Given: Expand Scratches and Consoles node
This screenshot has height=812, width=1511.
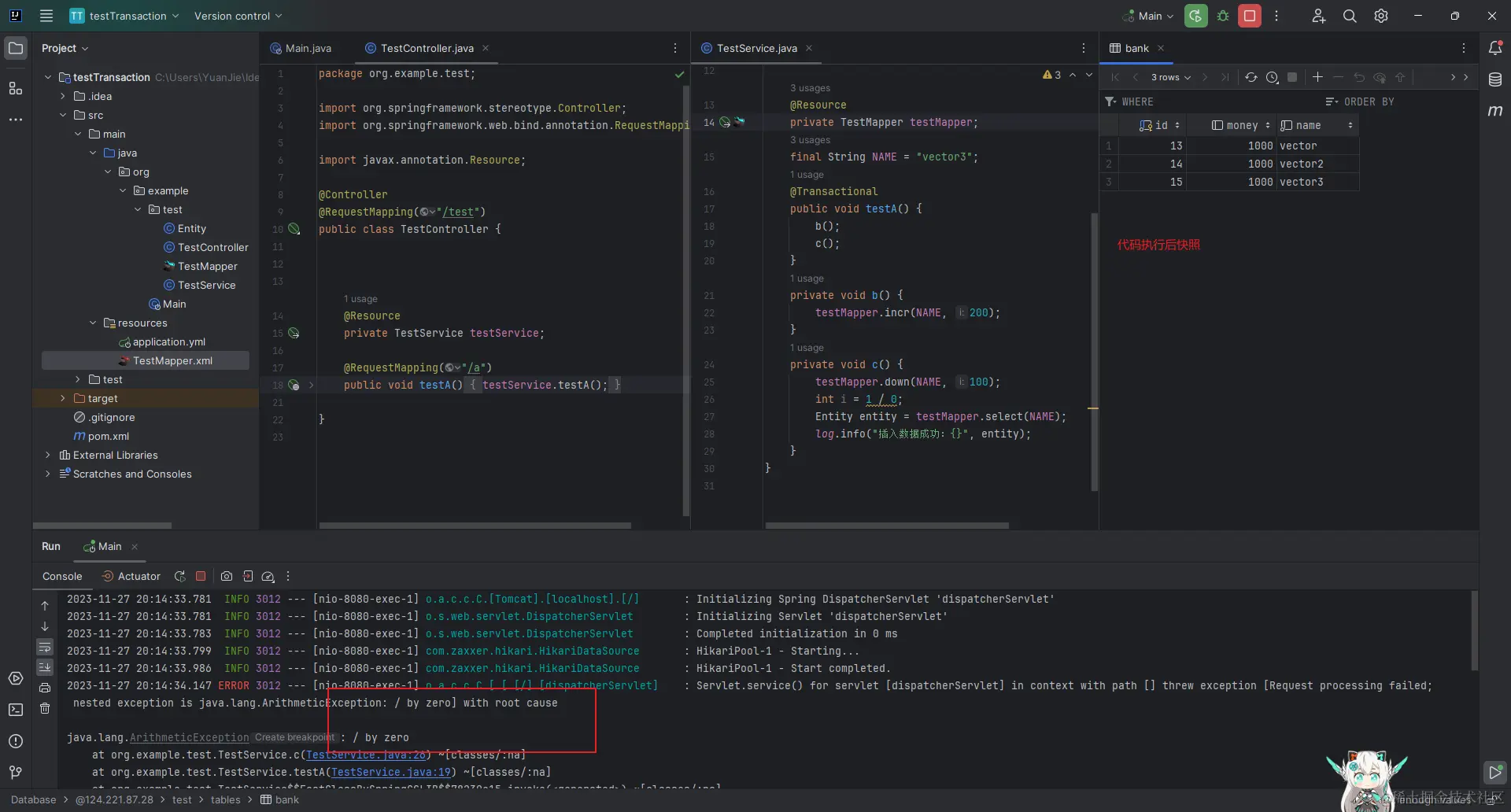Looking at the screenshot, I should pyautogui.click(x=48, y=474).
